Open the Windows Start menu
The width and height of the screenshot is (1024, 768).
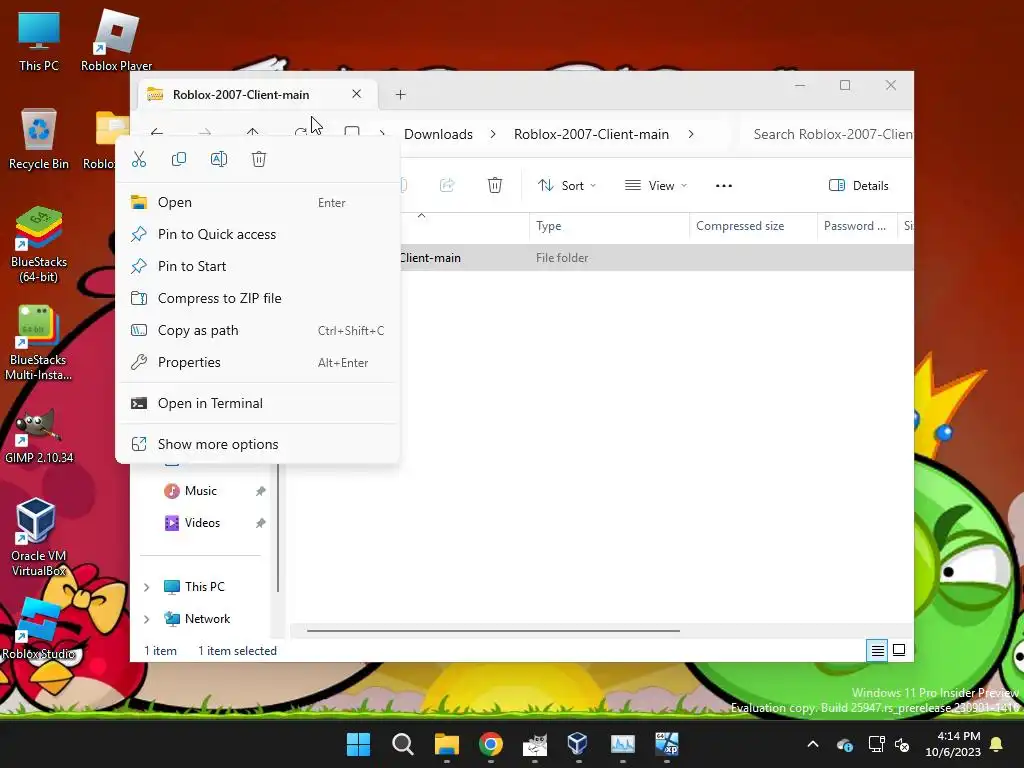click(359, 744)
